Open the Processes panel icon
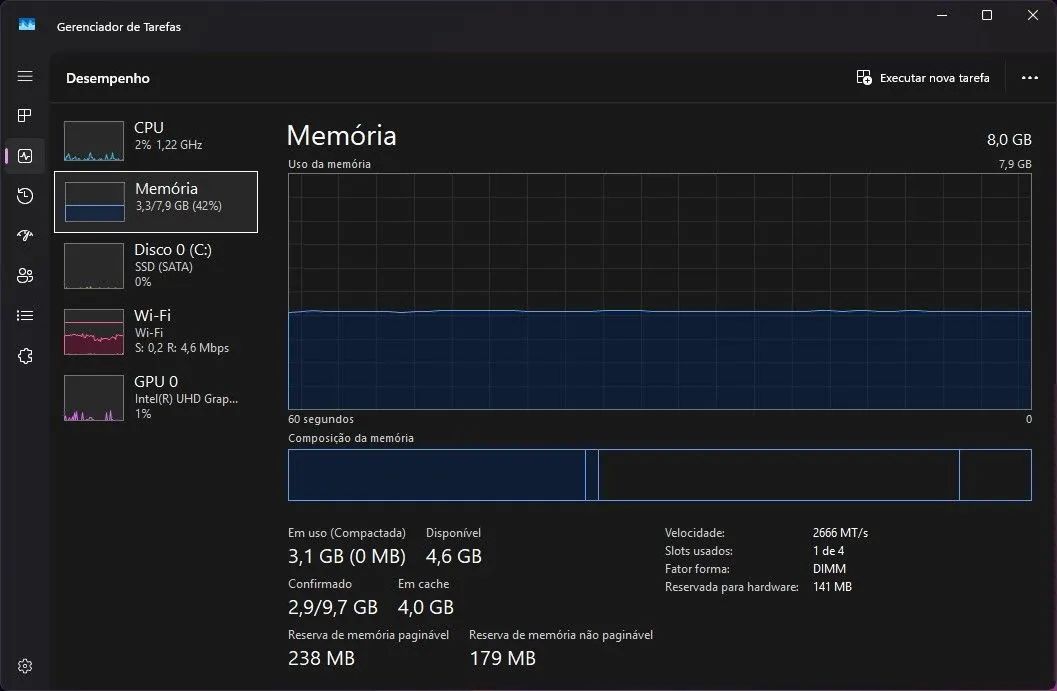 24,115
